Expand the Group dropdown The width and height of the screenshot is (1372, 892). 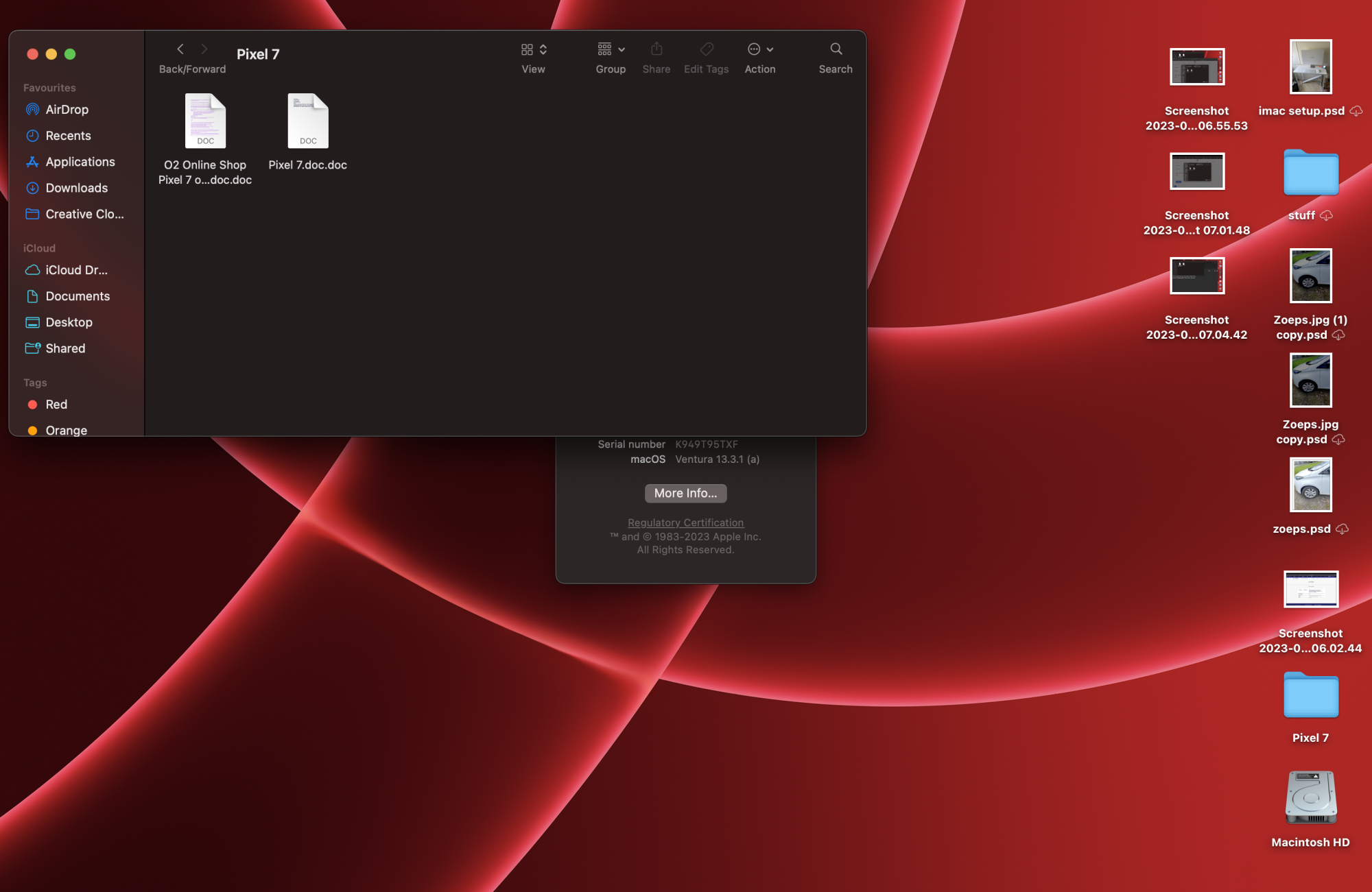pyautogui.click(x=610, y=49)
